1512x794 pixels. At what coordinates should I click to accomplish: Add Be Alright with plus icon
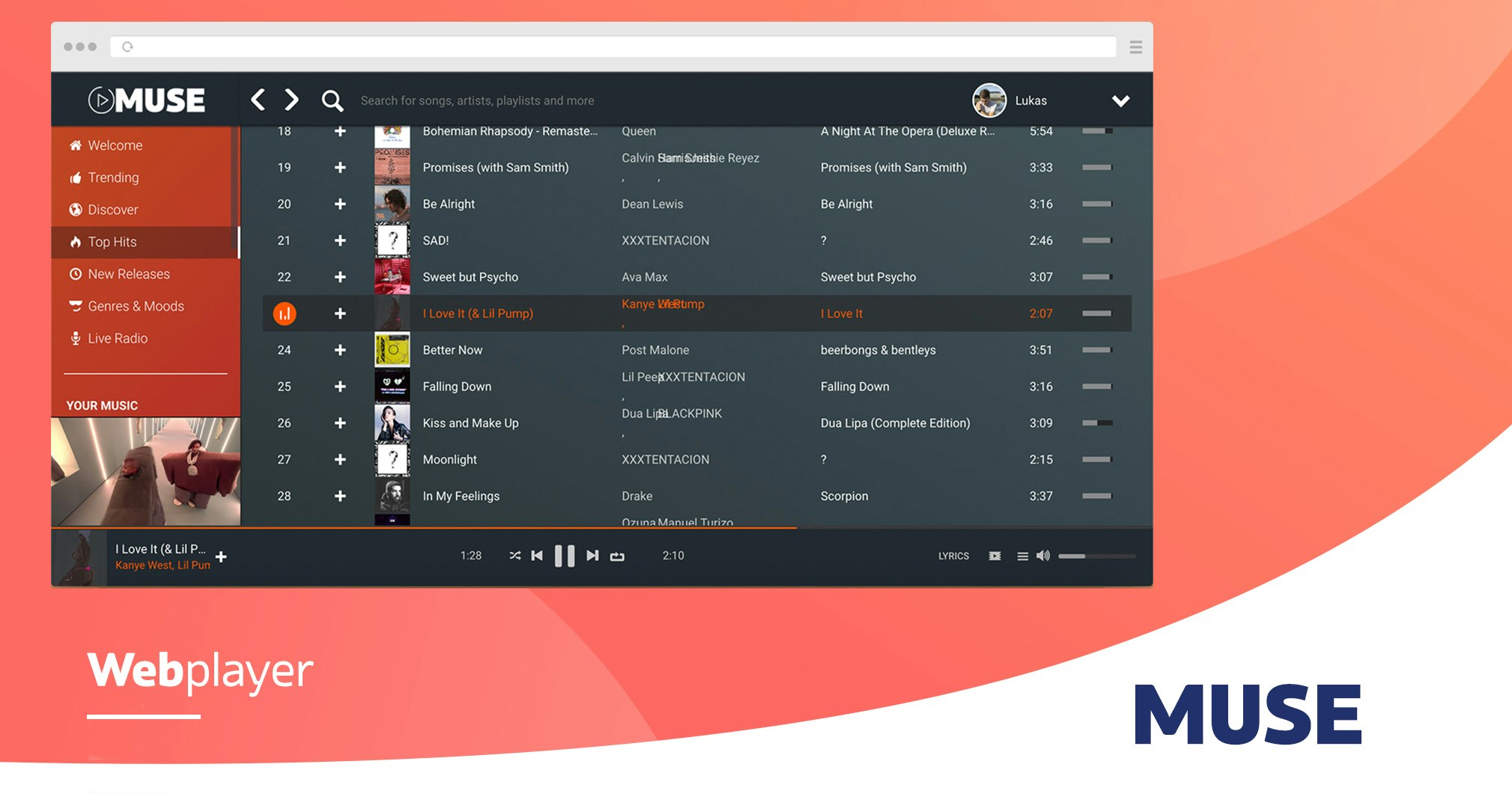click(340, 204)
